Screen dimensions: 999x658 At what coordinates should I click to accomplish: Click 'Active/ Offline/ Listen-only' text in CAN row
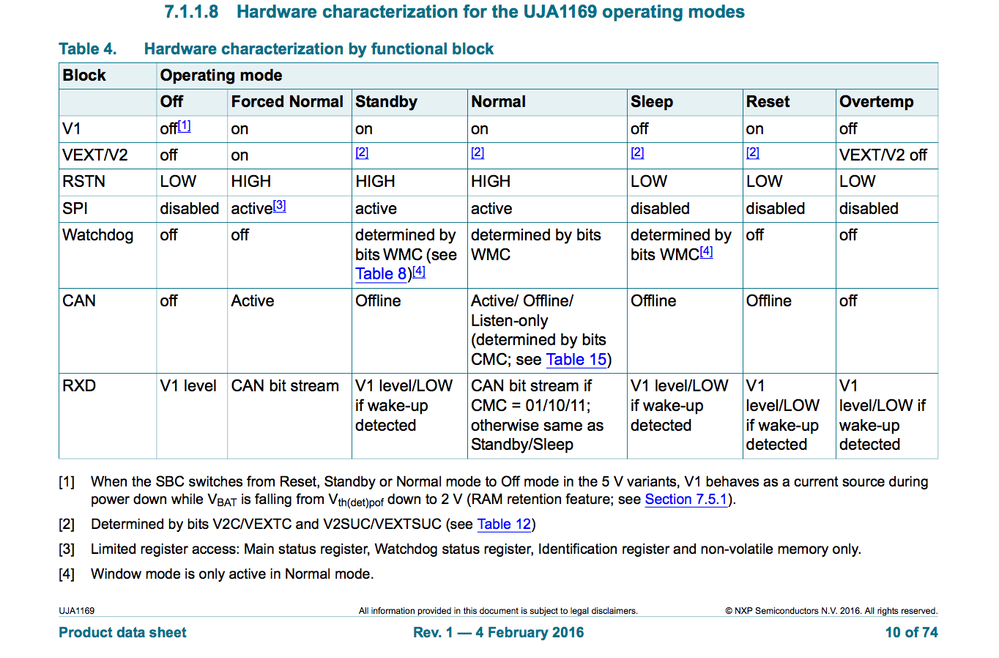[522, 310]
